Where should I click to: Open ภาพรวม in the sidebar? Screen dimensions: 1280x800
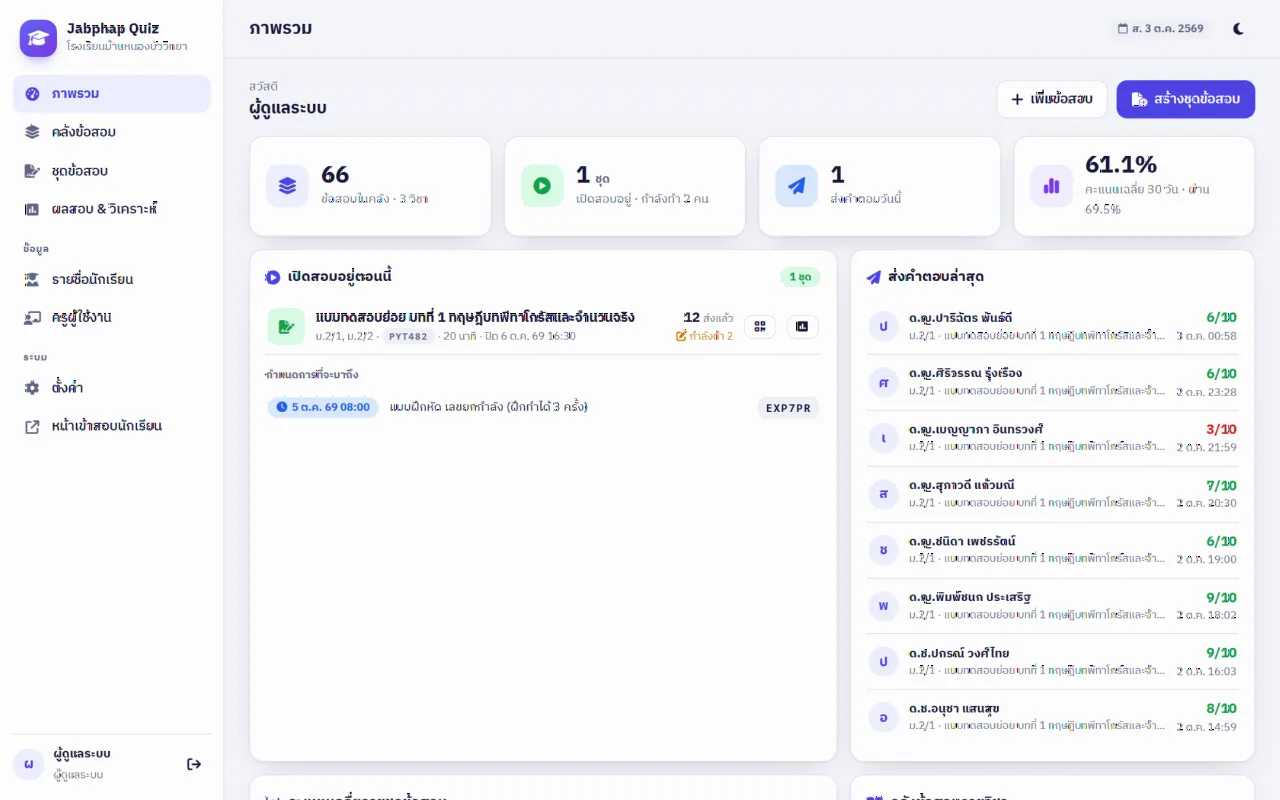pos(112,94)
